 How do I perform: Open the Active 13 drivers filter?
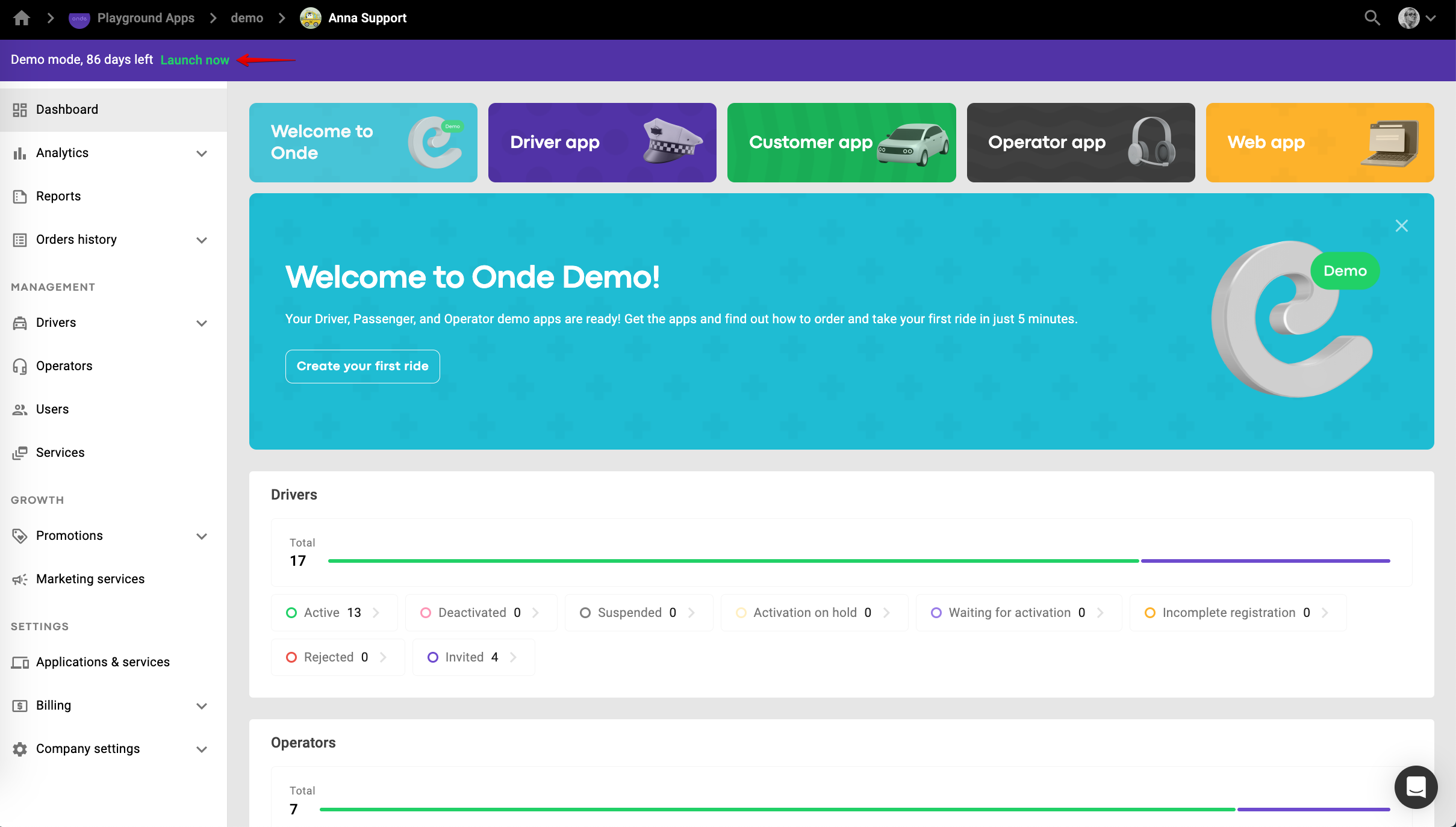[x=334, y=613]
